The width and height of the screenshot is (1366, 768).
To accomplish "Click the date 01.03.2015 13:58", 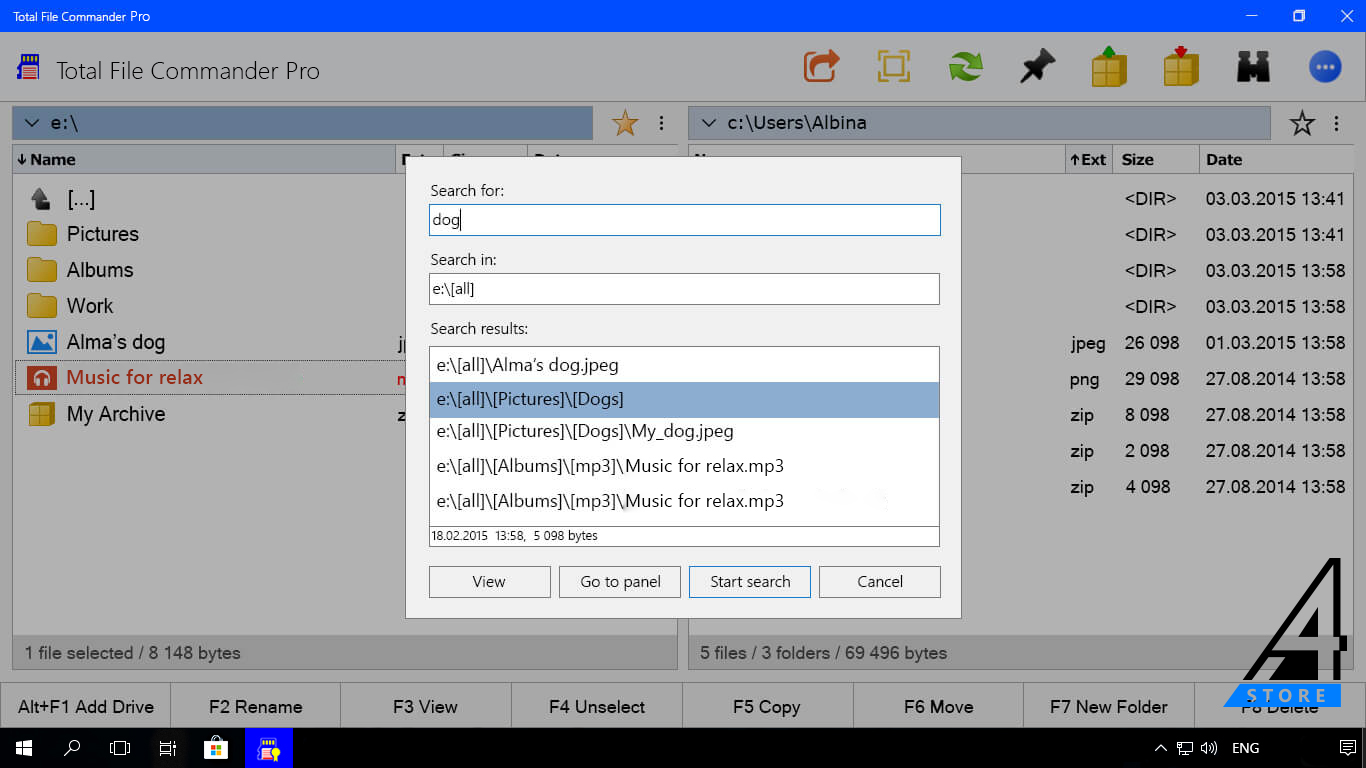I will pos(1275,342).
